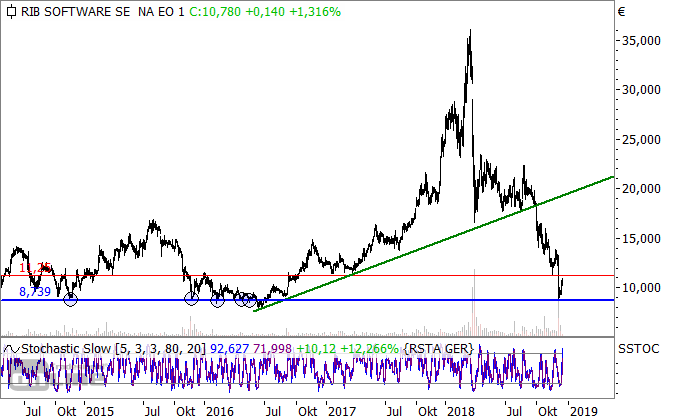
Task: Click the closing price C:10,780 value
Action: [x=215, y=12]
